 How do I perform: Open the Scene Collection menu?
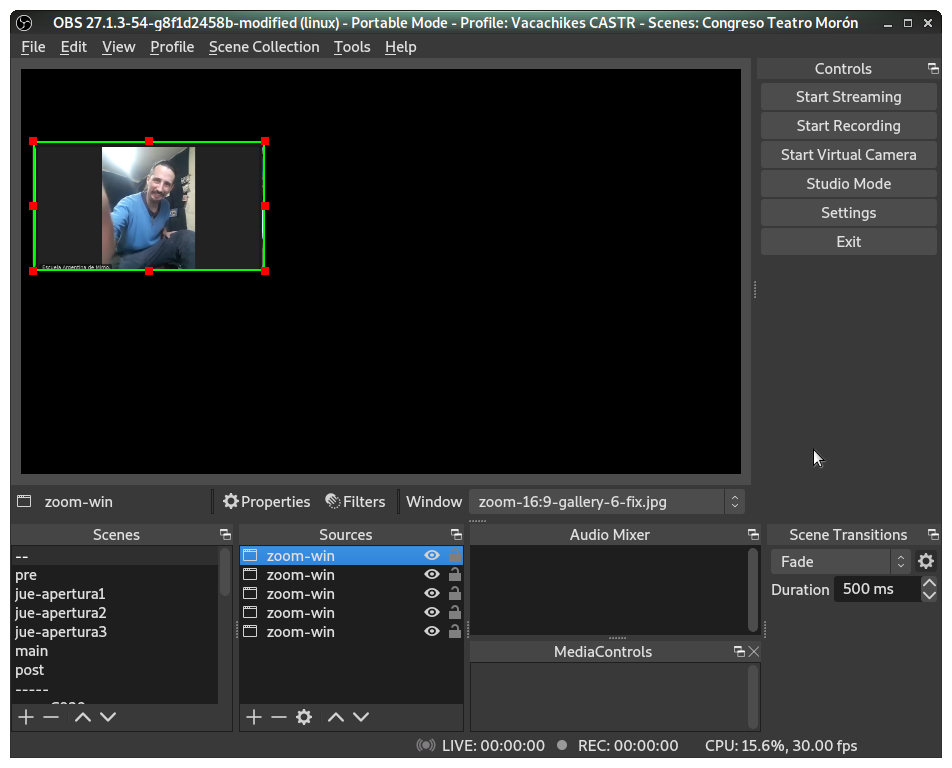[263, 47]
